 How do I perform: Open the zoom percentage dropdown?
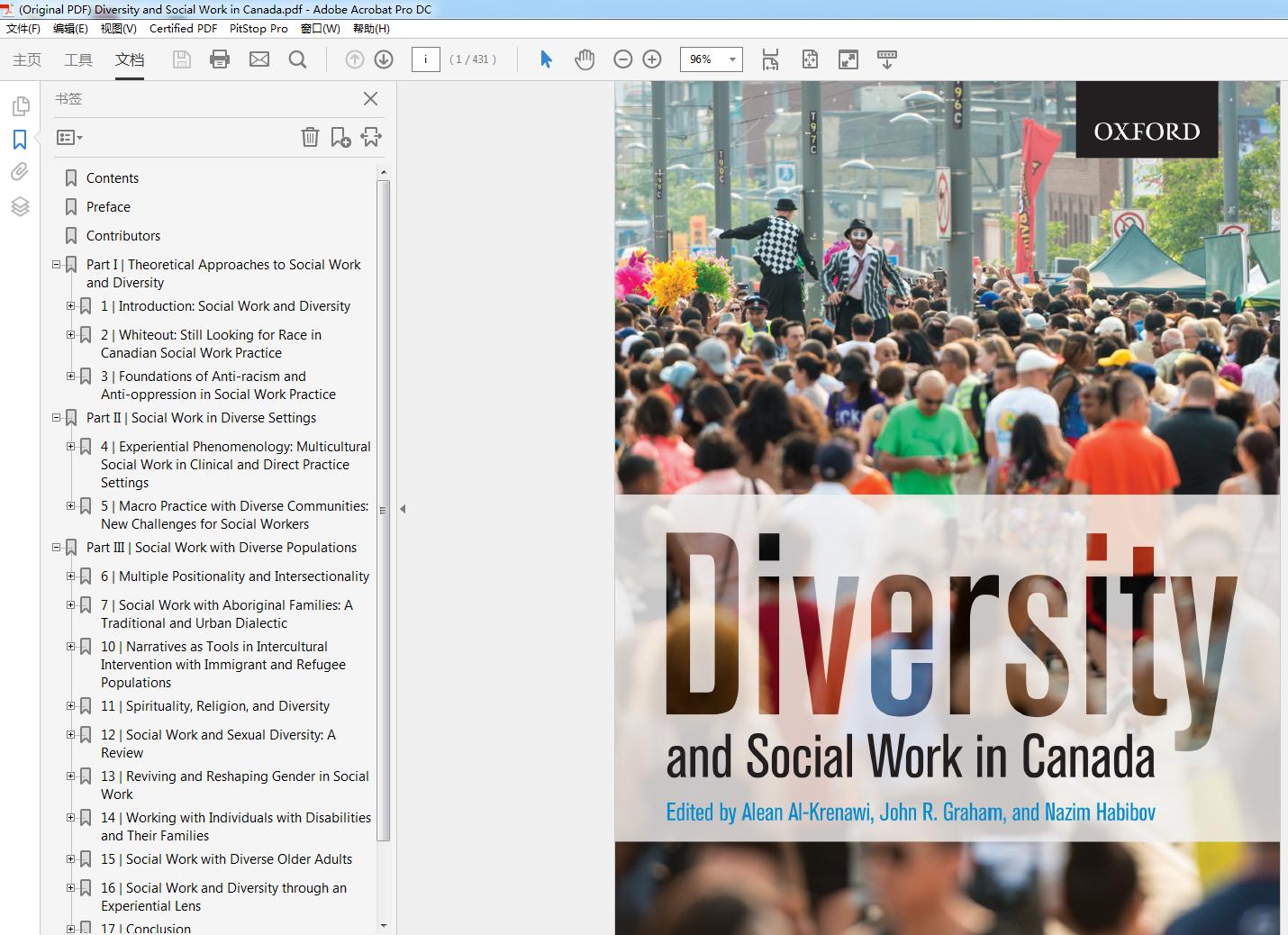point(732,59)
